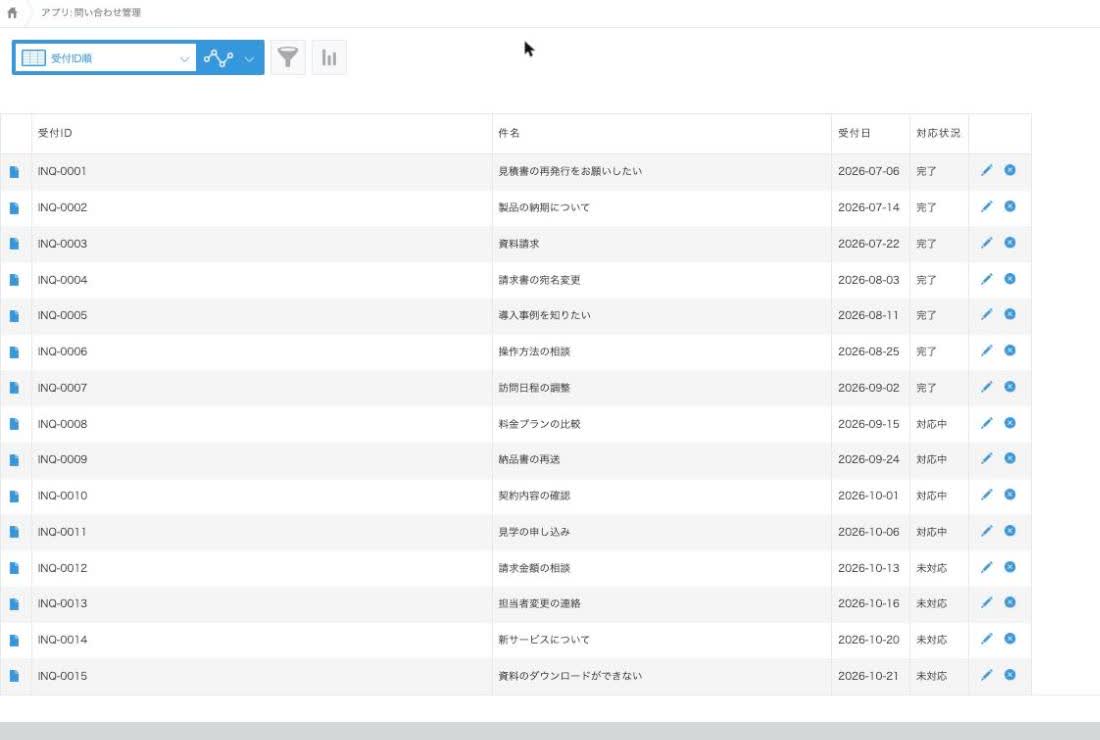
Task: Delete the INQ-0013 record
Action: [x=1010, y=602]
